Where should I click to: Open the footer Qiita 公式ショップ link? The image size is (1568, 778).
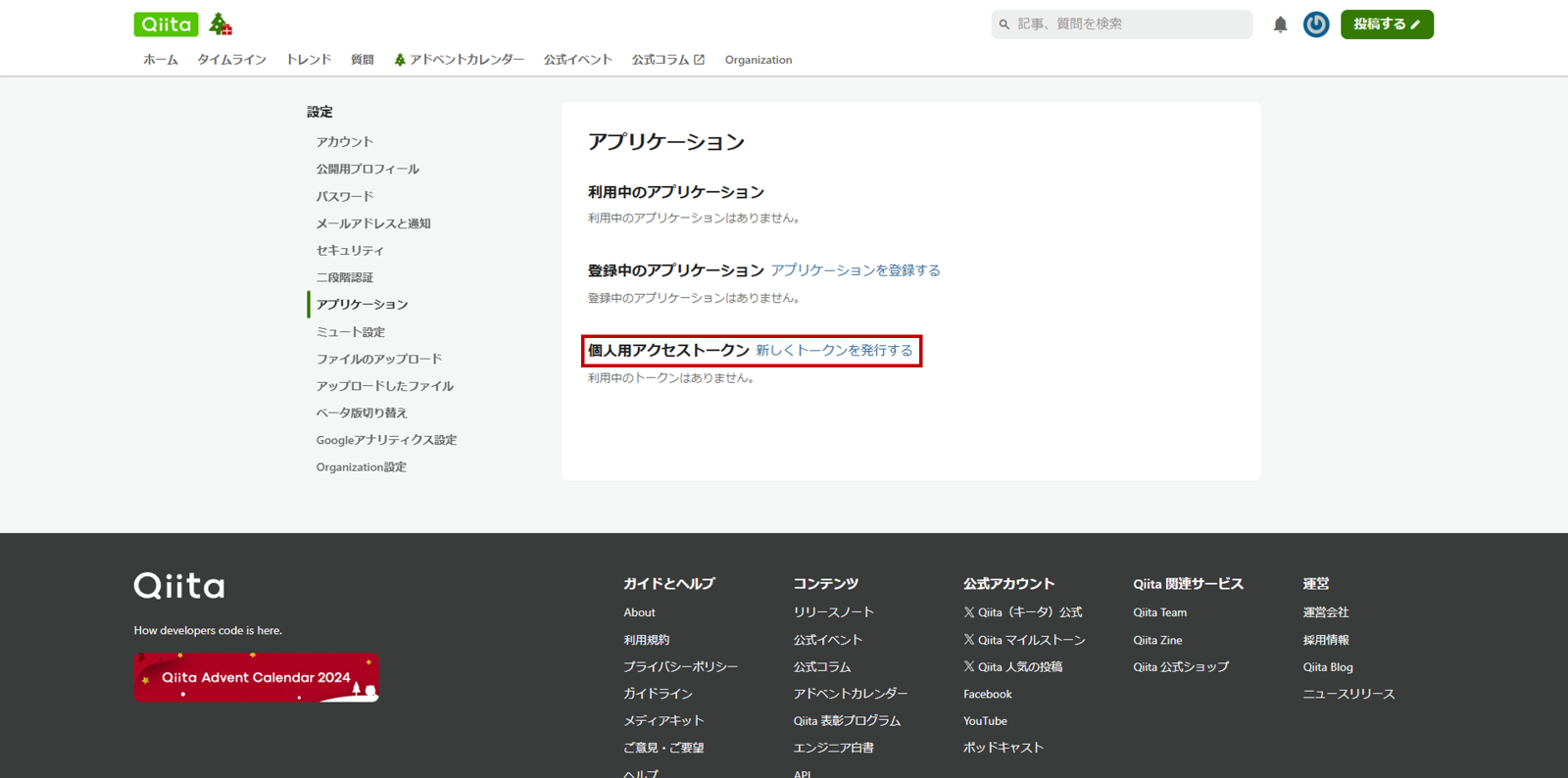coord(1181,667)
